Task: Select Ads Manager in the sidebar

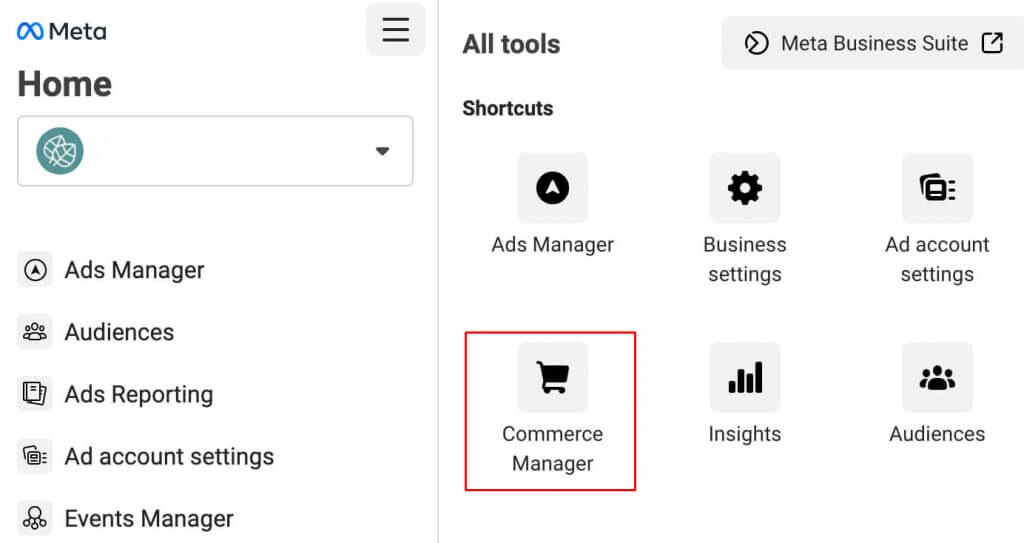Action: (134, 270)
